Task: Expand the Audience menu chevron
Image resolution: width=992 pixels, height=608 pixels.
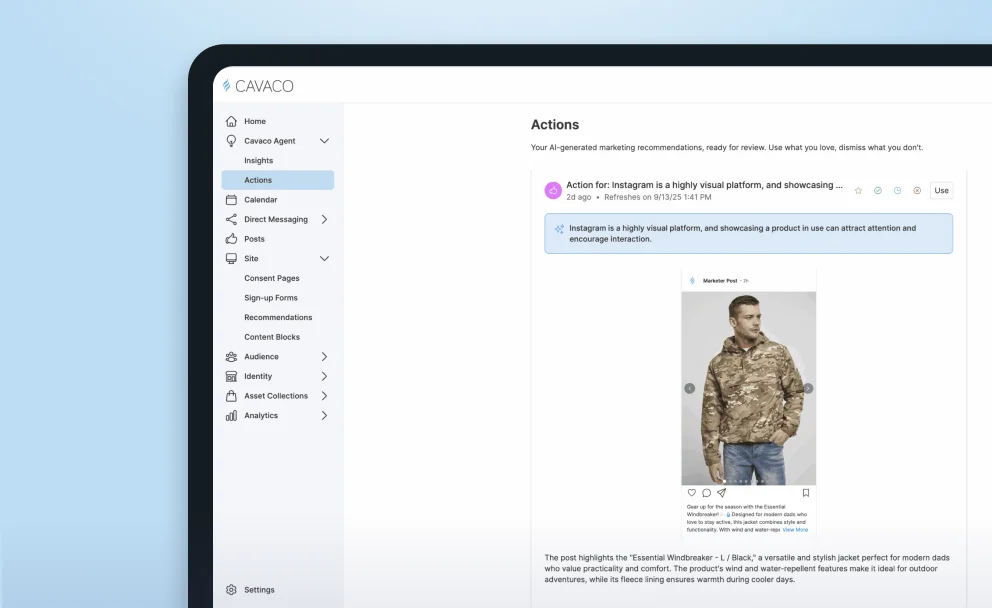Action: tap(324, 357)
